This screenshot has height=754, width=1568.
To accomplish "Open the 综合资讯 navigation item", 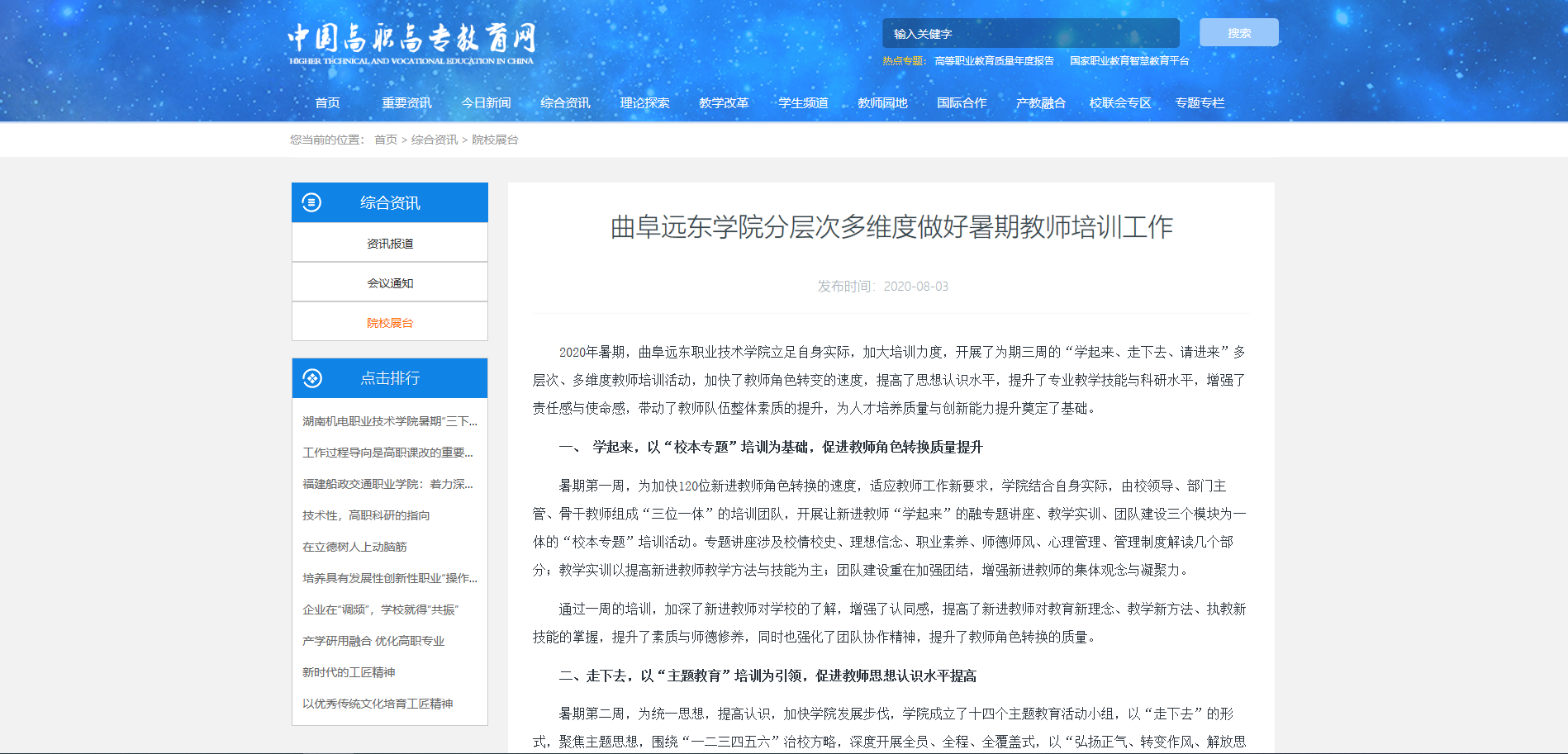I will 565,103.
